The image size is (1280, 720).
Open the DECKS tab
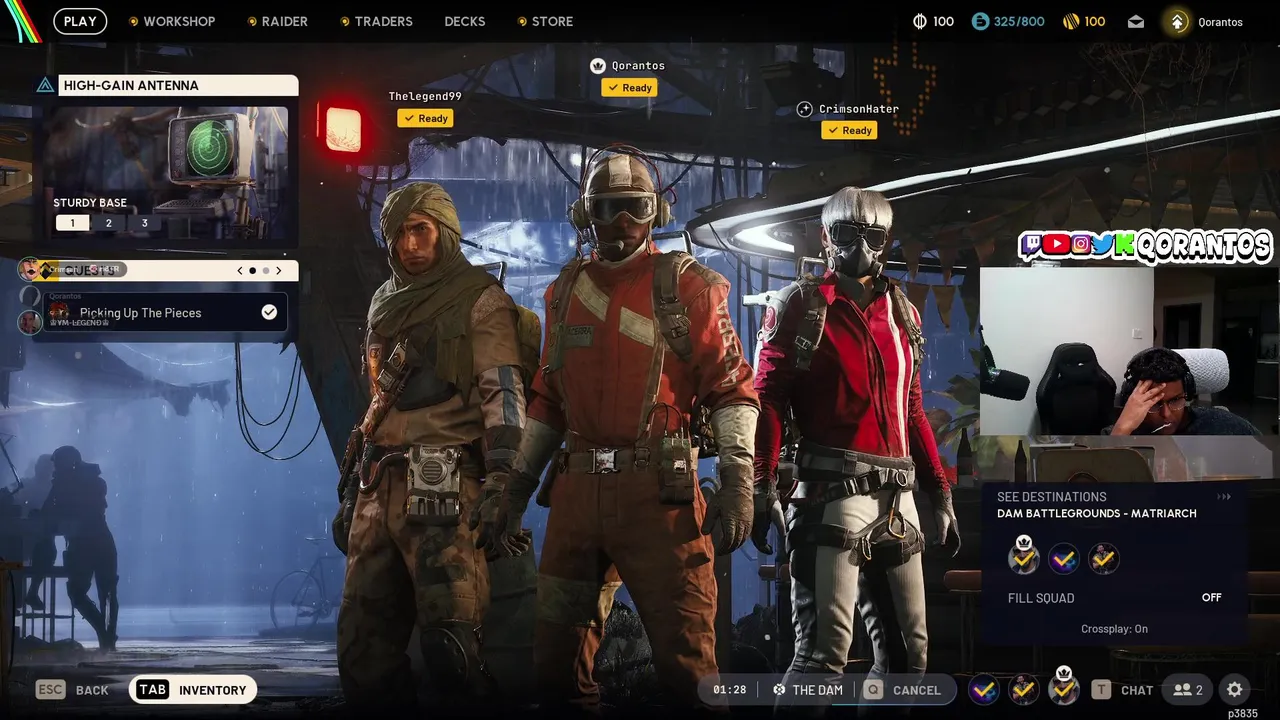tap(465, 21)
